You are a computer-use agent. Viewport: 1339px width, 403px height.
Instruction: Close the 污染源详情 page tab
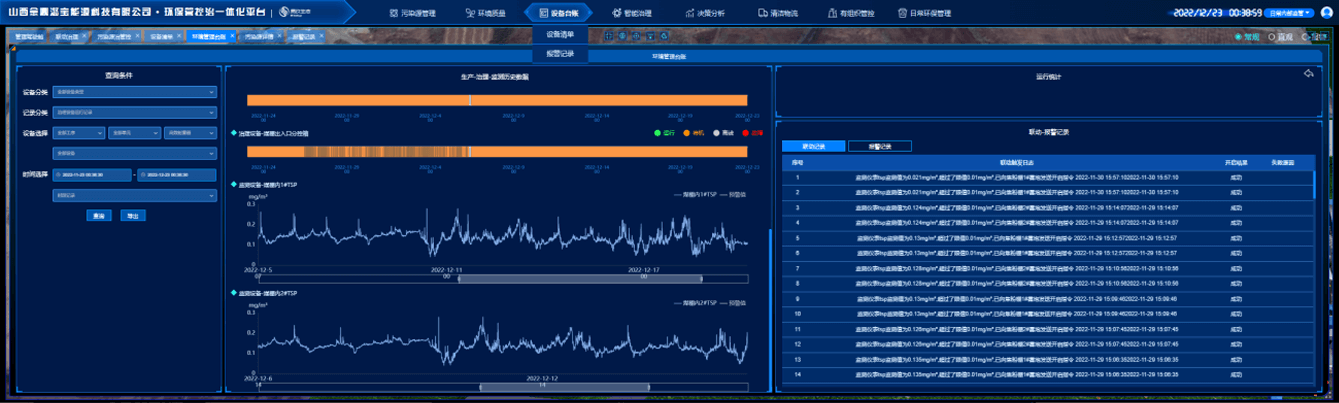pyautogui.click(x=279, y=35)
